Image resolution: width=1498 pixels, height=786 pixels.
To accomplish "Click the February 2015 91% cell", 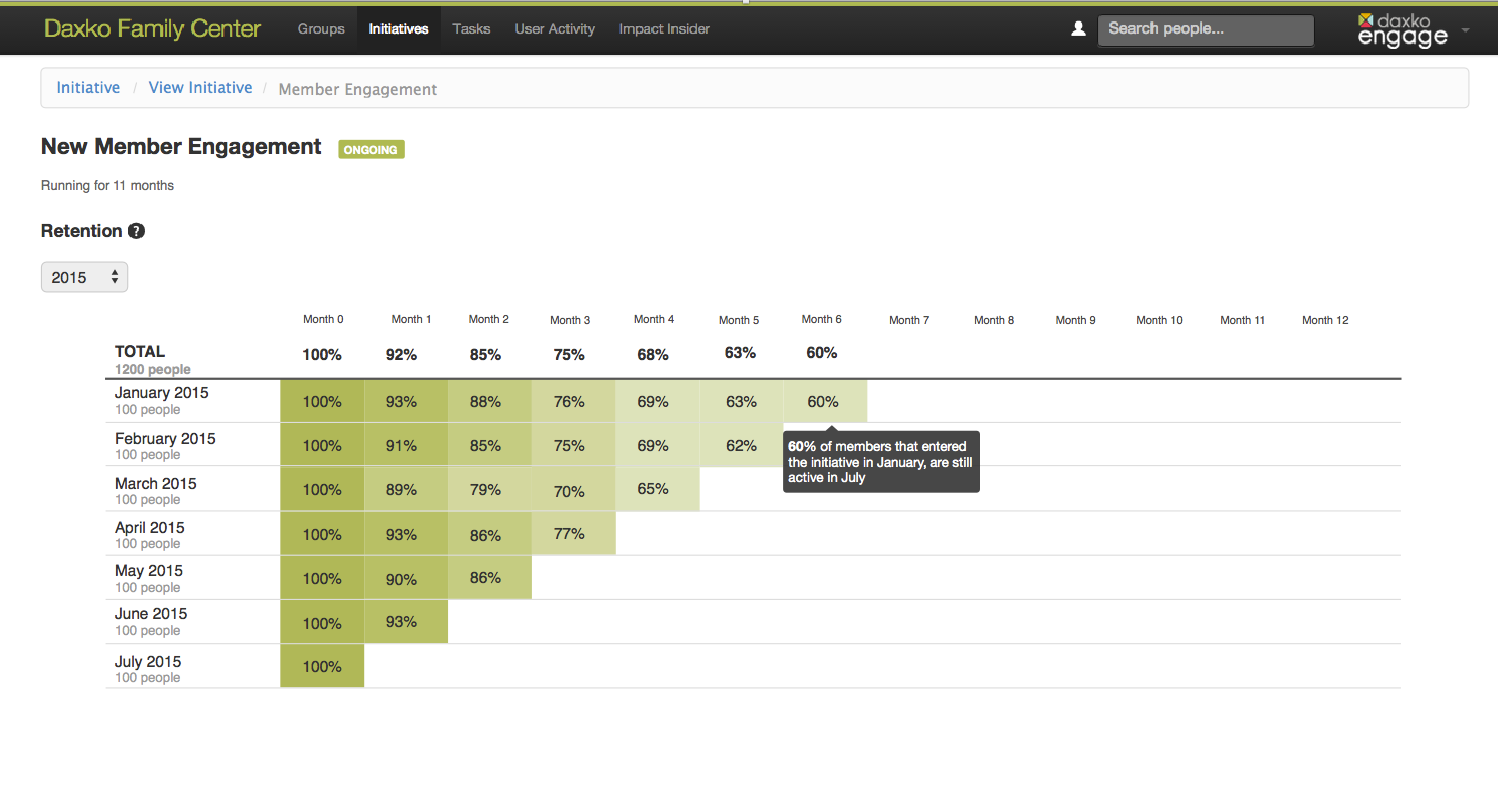I will point(406,445).
